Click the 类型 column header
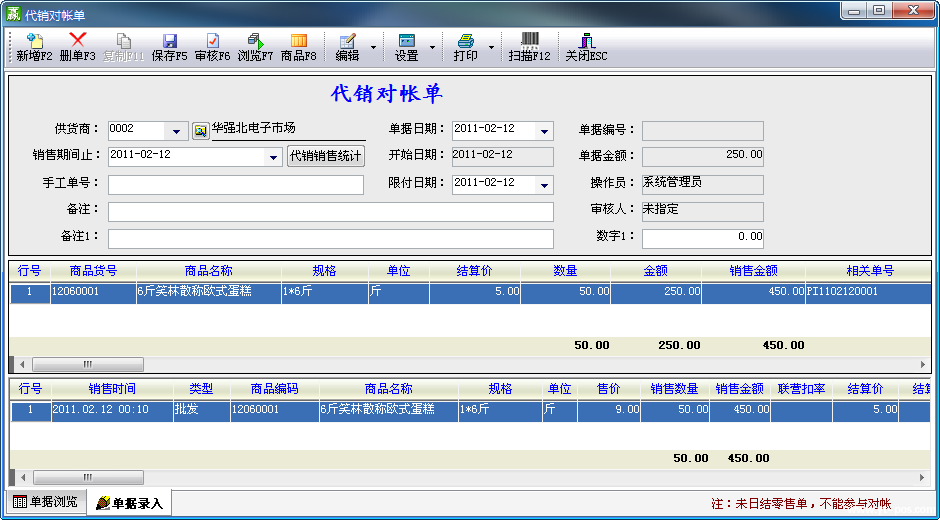 (201, 389)
